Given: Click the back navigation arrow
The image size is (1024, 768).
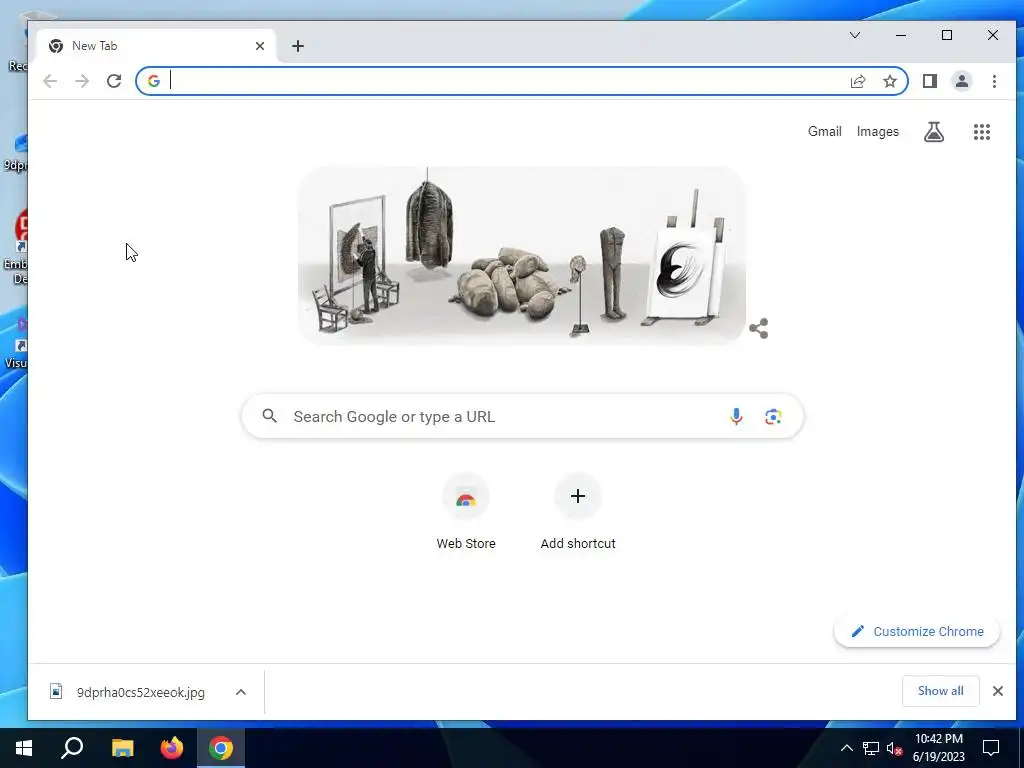Looking at the screenshot, I should [x=50, y=81].
